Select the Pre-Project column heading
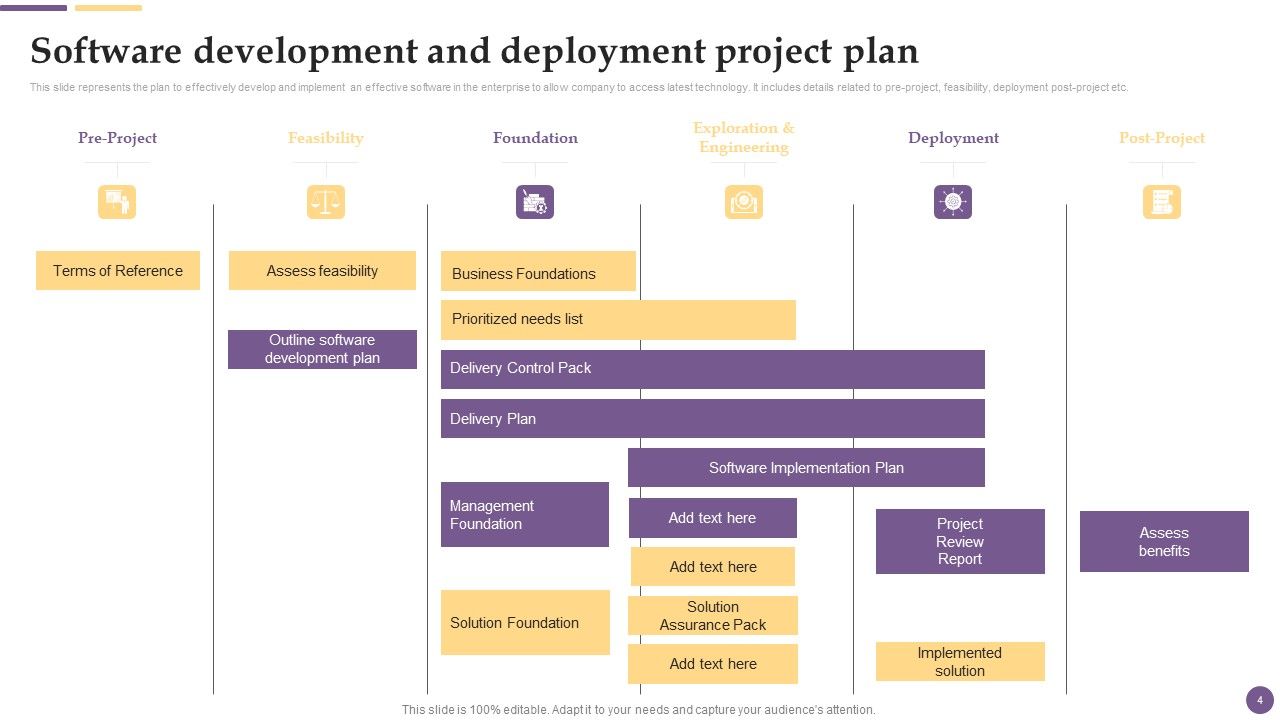 117,137
